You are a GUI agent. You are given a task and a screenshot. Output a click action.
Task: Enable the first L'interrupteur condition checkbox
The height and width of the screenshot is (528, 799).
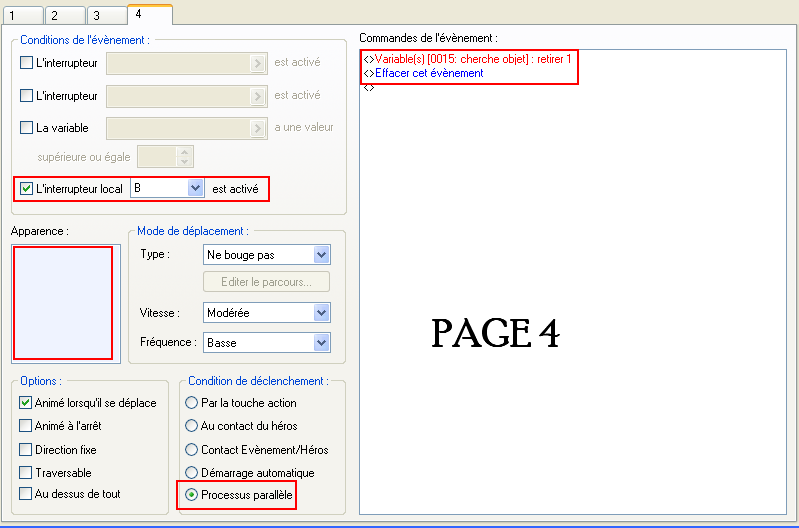point(26,63)
